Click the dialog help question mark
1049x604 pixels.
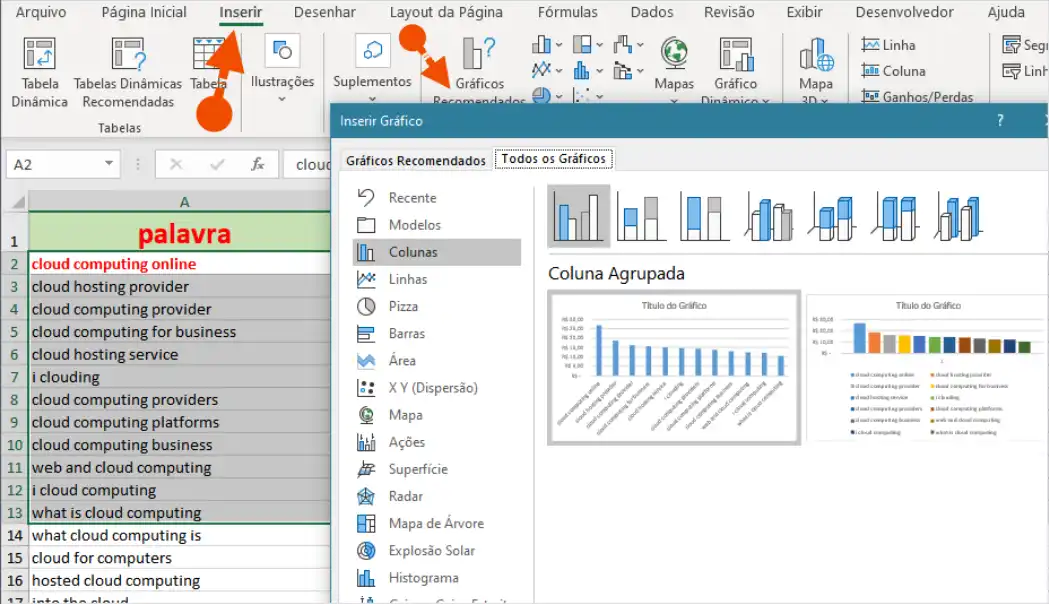(x=999, y=119)
